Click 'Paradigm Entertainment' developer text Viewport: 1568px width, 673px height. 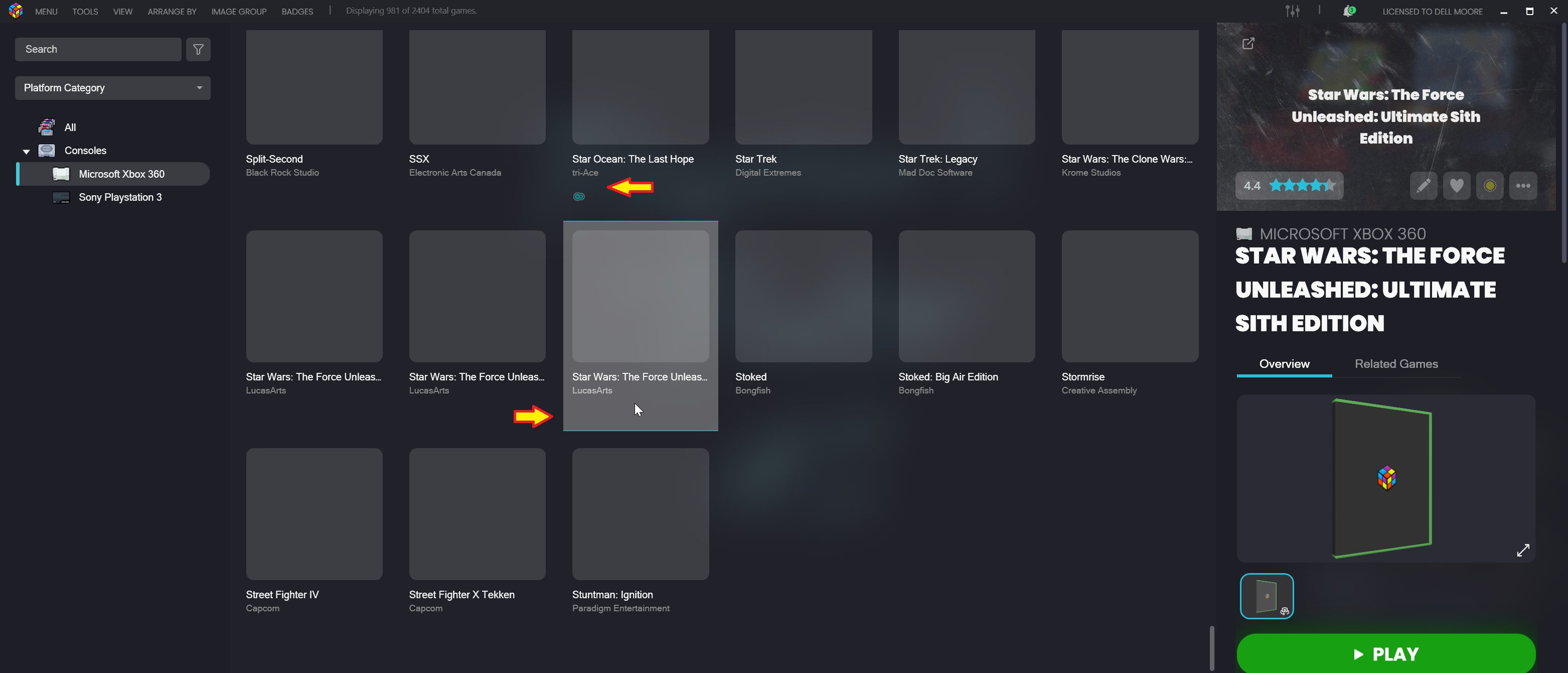tap(620, 608)
